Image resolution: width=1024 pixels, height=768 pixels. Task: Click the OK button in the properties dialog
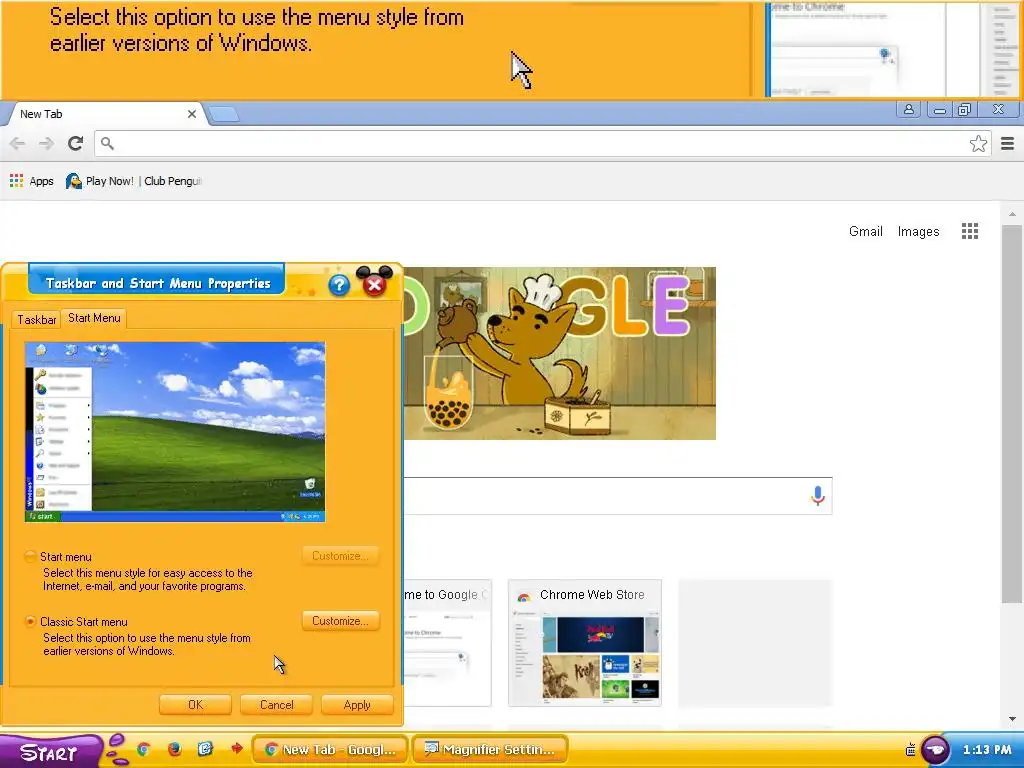[x=195, y=705]
